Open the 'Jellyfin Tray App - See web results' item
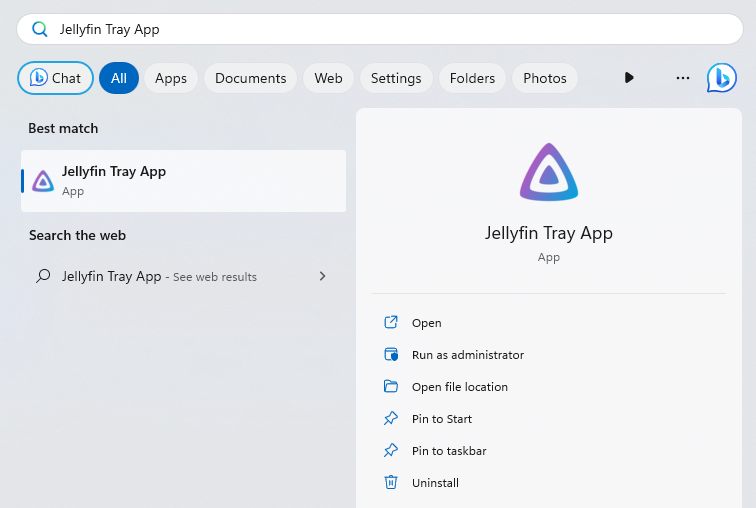The image size is (756, 508). coord(183,276)
